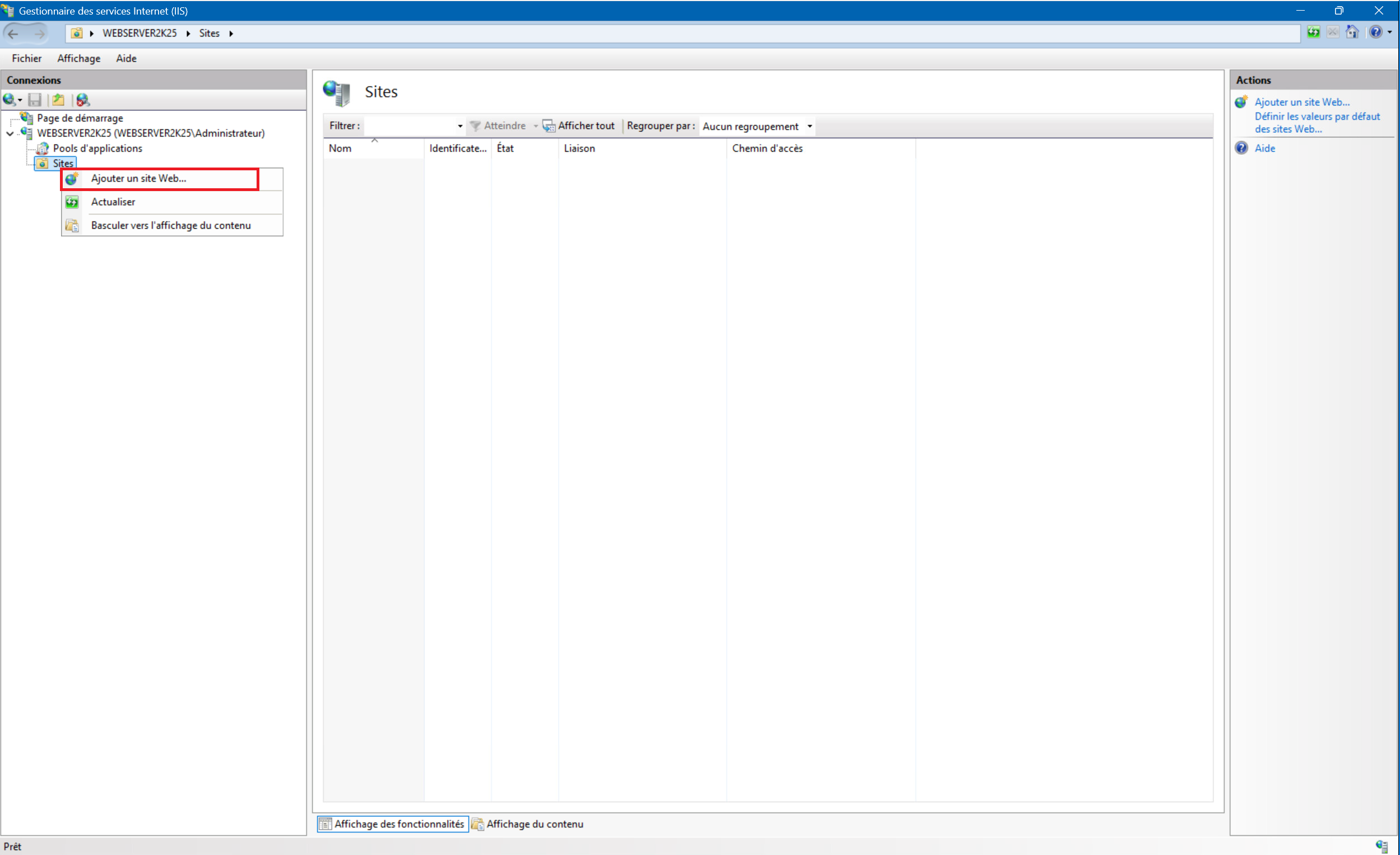This screenshot has width=1400, height=855.
Task: Select Pools d'applications tree item
Action: [97, 148]
